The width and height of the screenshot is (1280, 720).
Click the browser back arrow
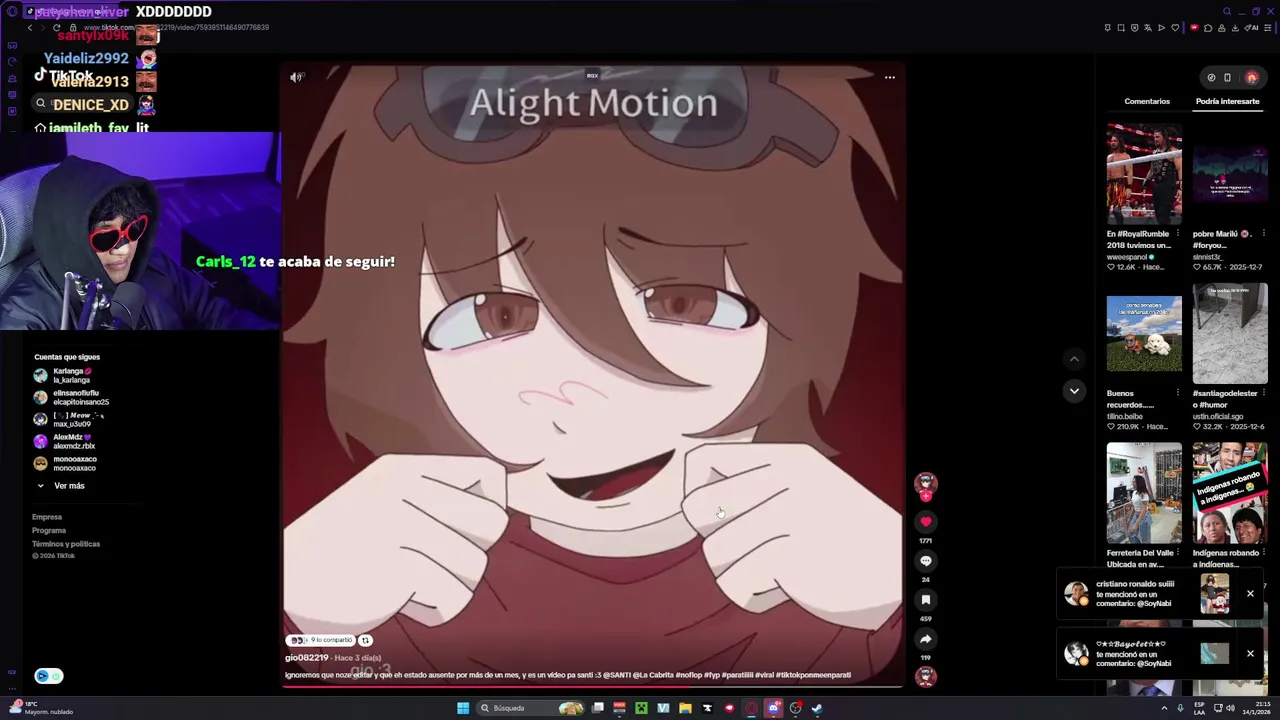tap(29, 28)
